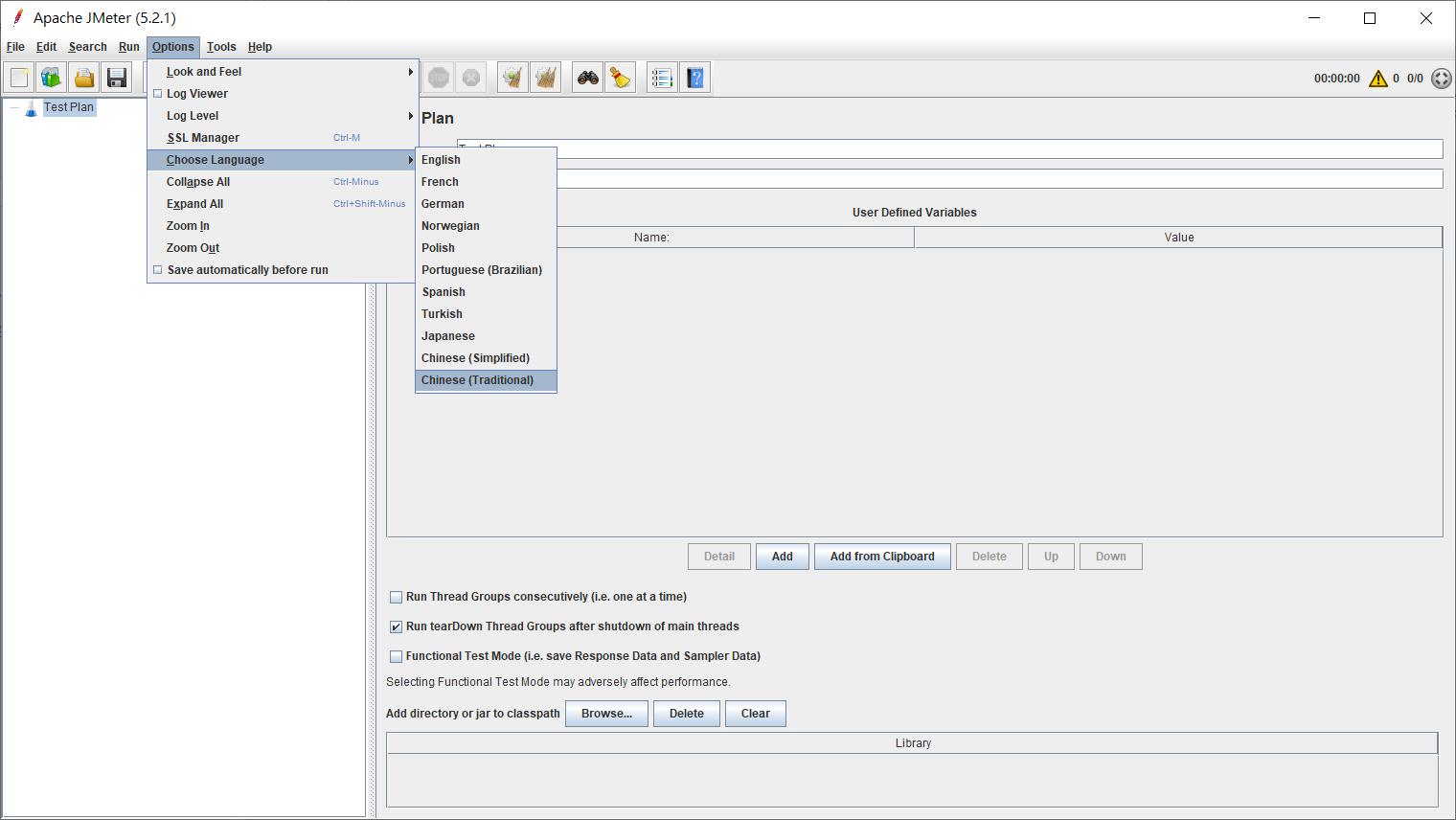
Task: Click the Clear classpath button
Action: coord(756,714)
